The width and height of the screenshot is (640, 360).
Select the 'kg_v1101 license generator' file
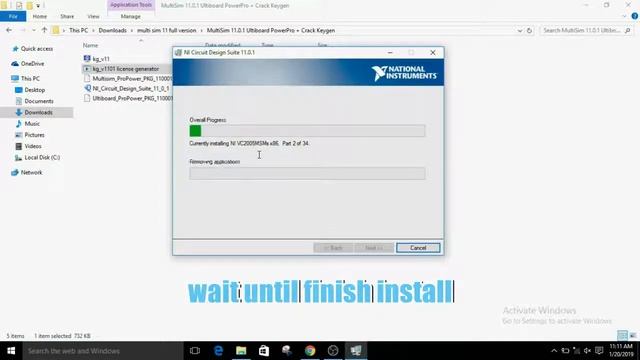click(x=125, y=69)
